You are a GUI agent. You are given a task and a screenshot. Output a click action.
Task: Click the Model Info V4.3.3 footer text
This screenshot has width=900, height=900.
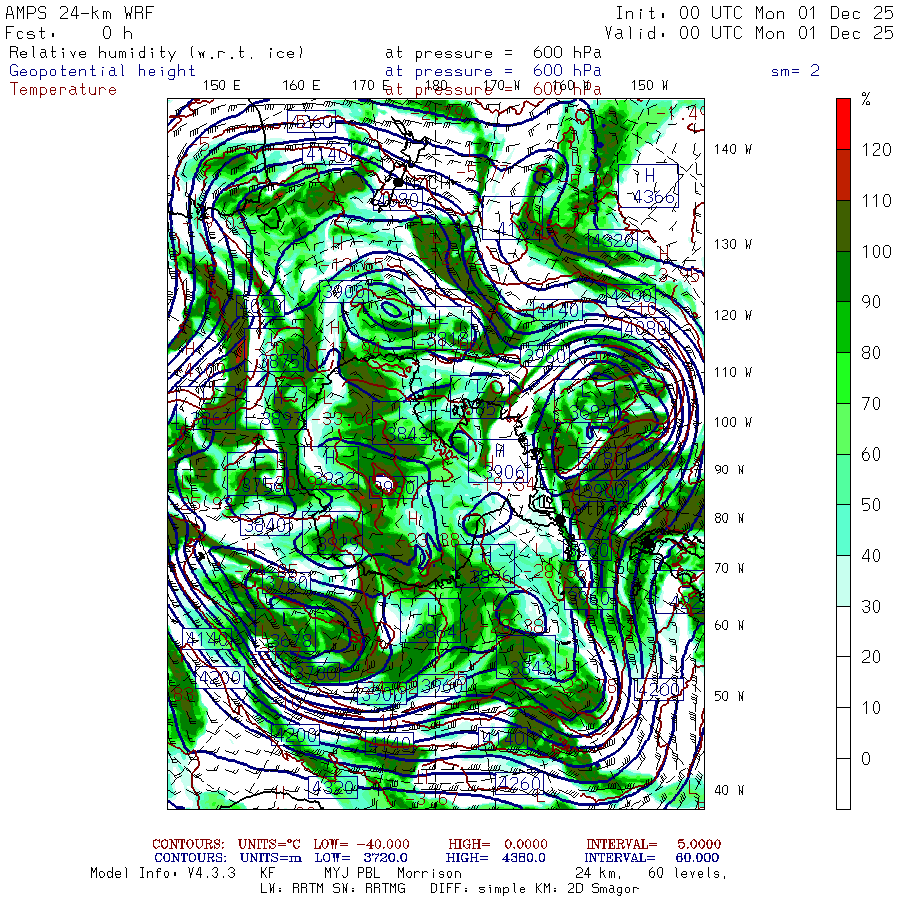pos(163,873)
